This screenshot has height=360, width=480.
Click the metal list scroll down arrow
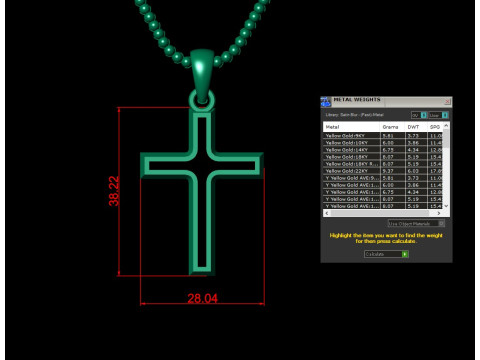(x=446, y=206)
